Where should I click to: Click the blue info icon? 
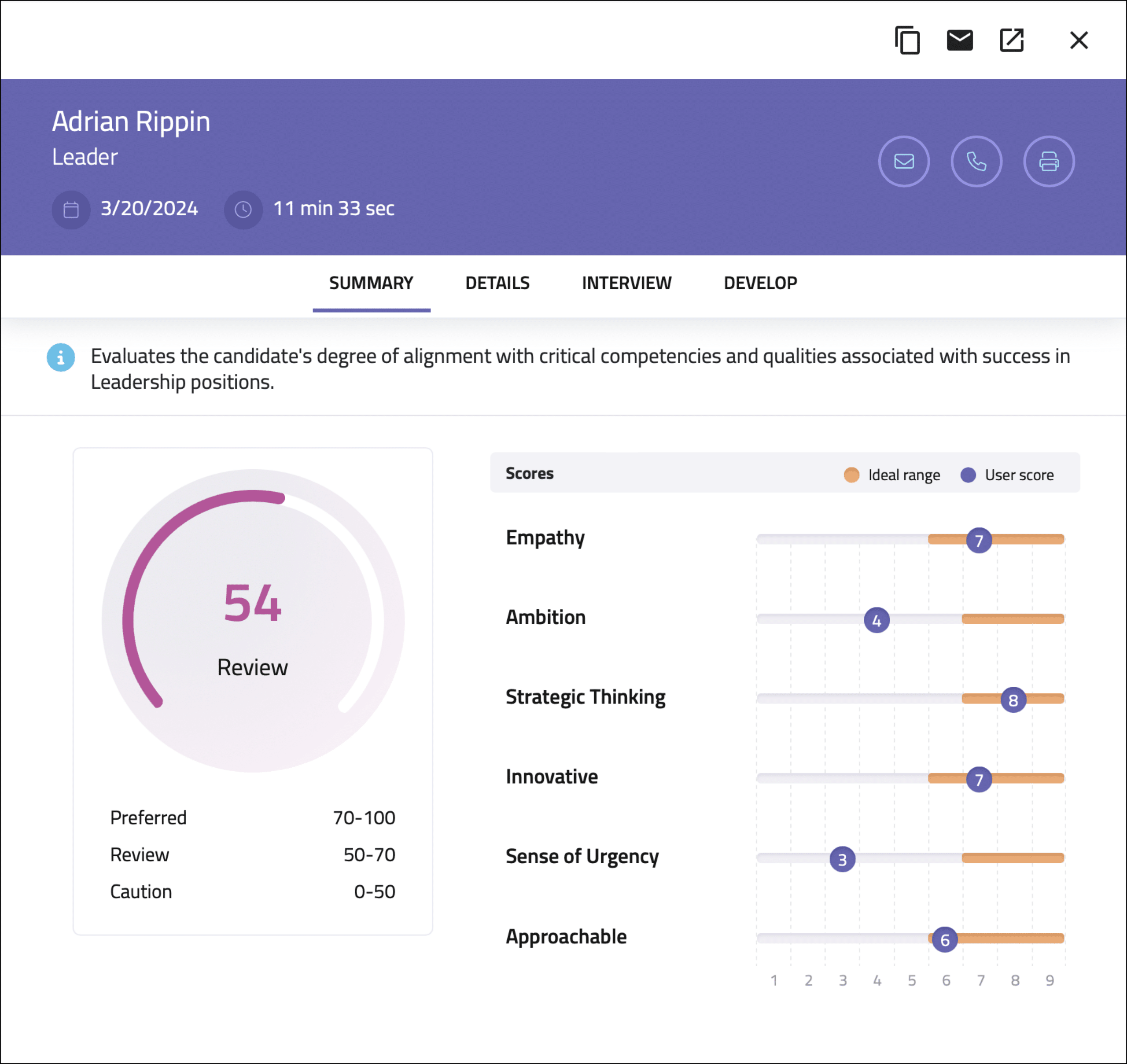tap(61, 357)
